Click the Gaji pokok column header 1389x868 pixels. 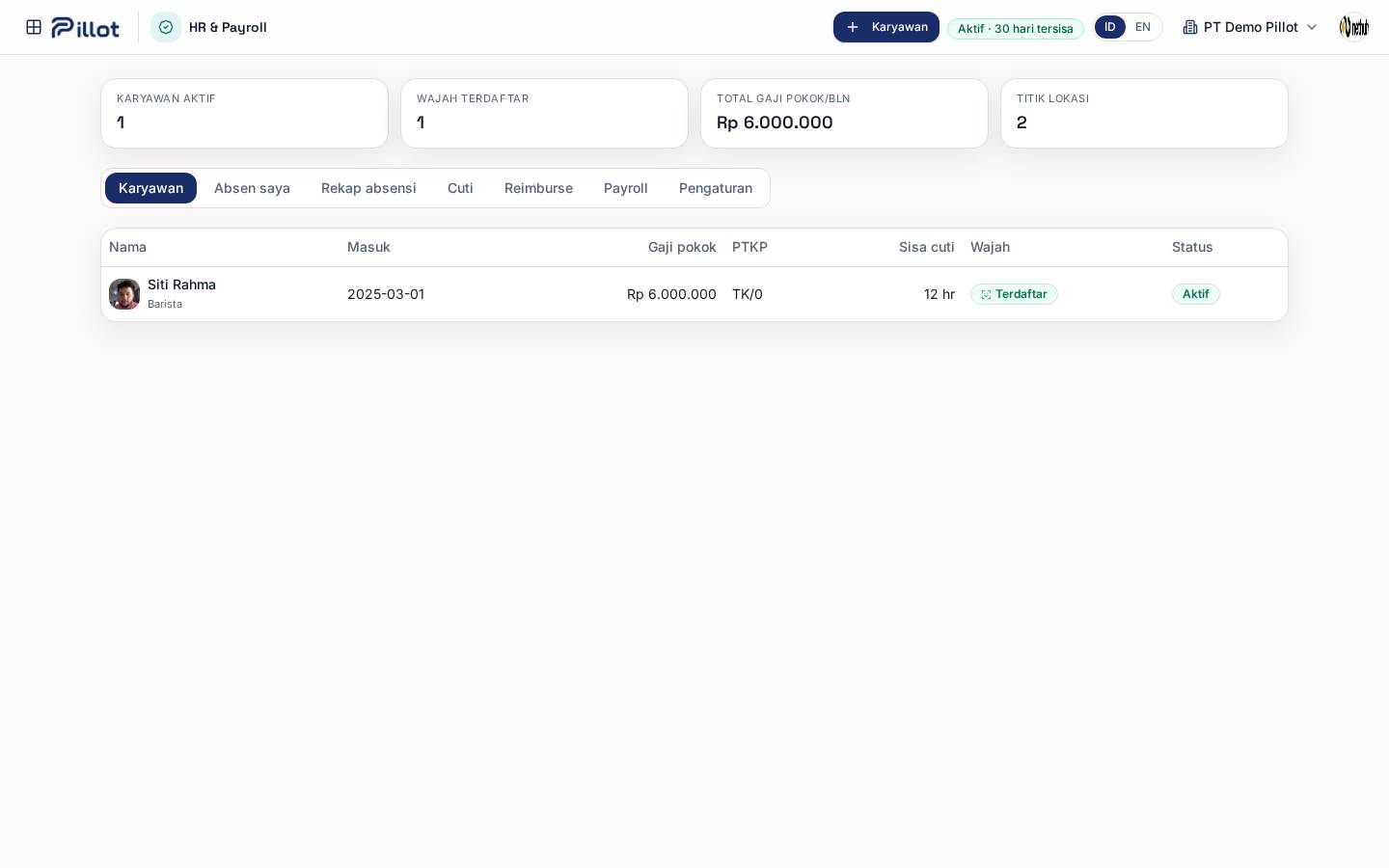682,247
